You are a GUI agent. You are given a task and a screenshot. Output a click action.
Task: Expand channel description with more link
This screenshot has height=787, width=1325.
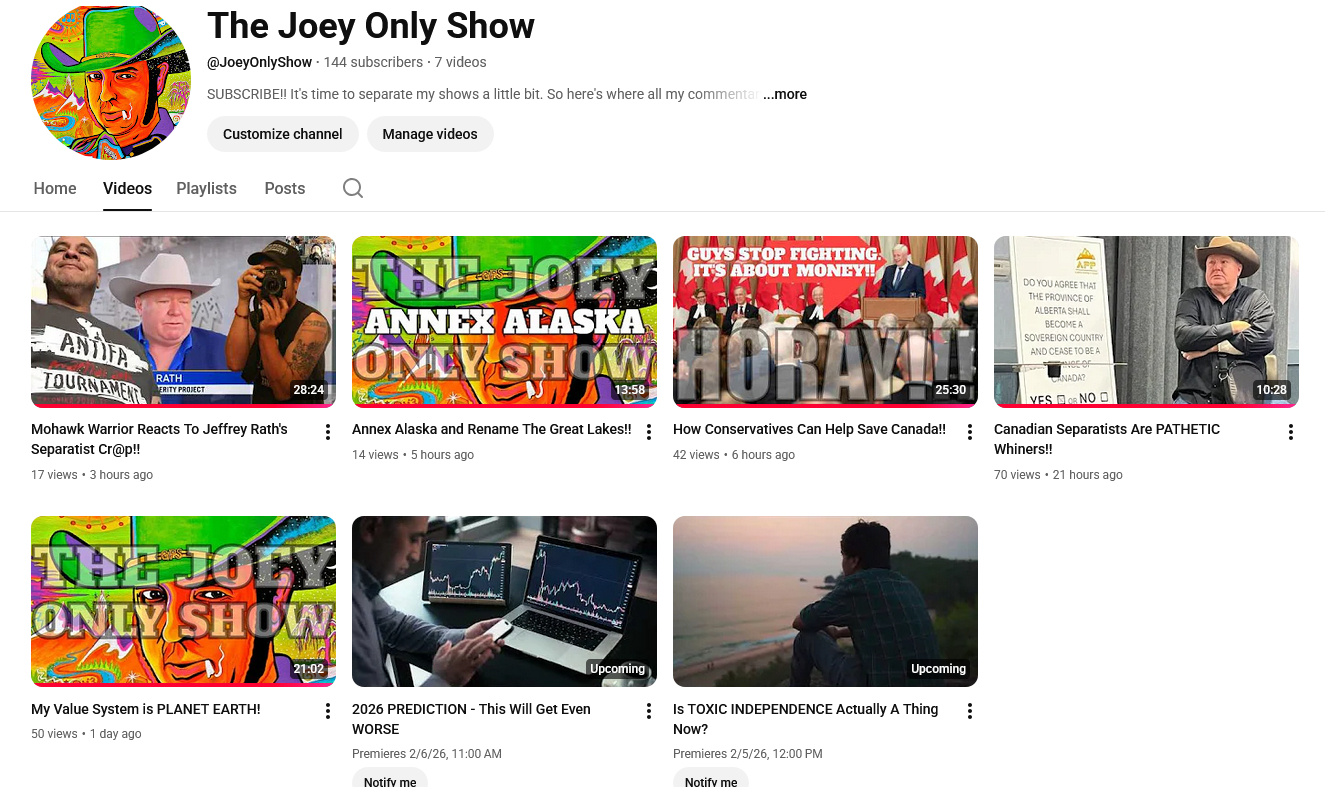pyautogui.click(x=785, y=94)
